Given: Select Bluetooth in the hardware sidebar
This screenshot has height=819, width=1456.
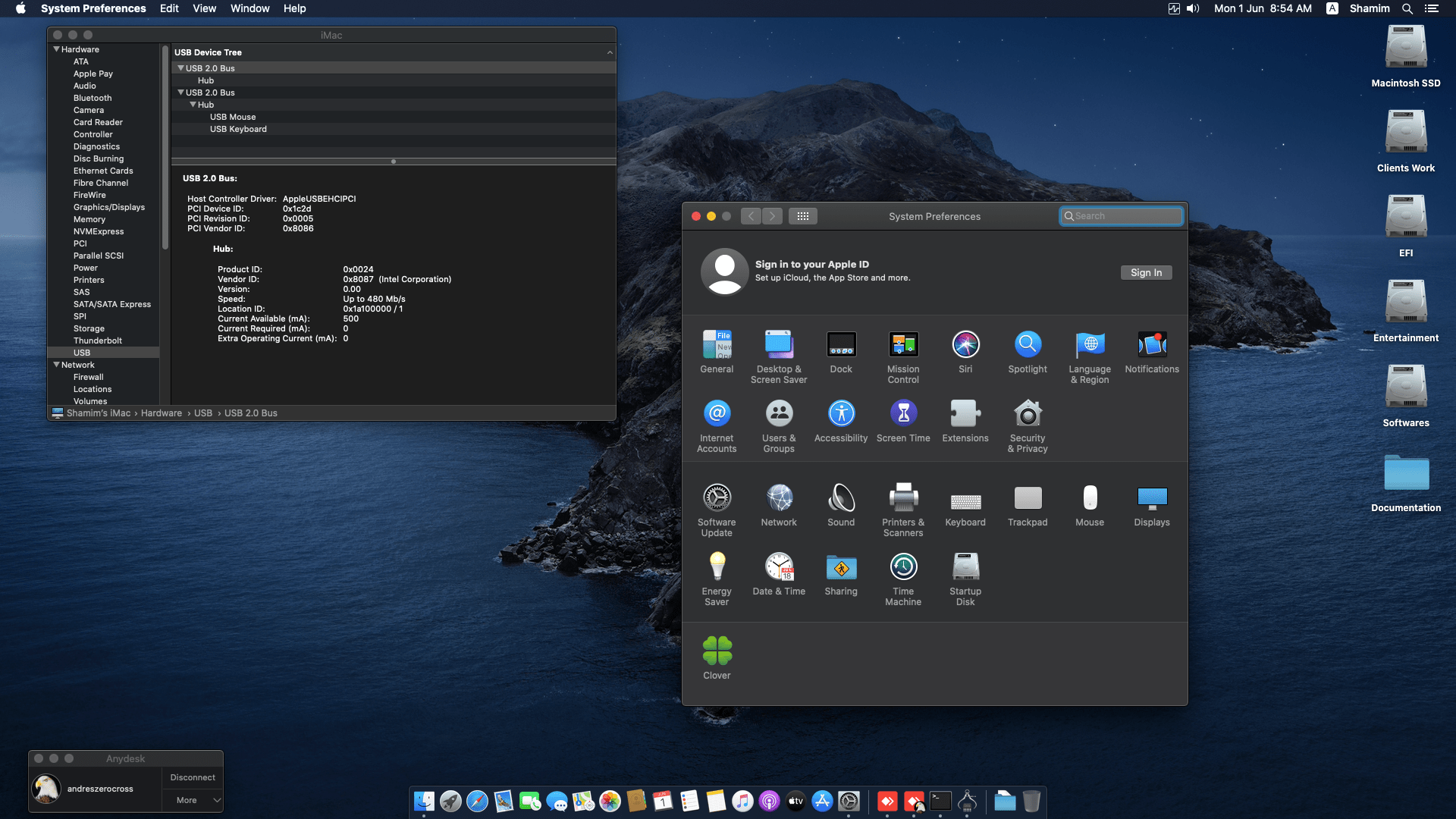Looking at the screenshot, I should [x=93, y=98].
